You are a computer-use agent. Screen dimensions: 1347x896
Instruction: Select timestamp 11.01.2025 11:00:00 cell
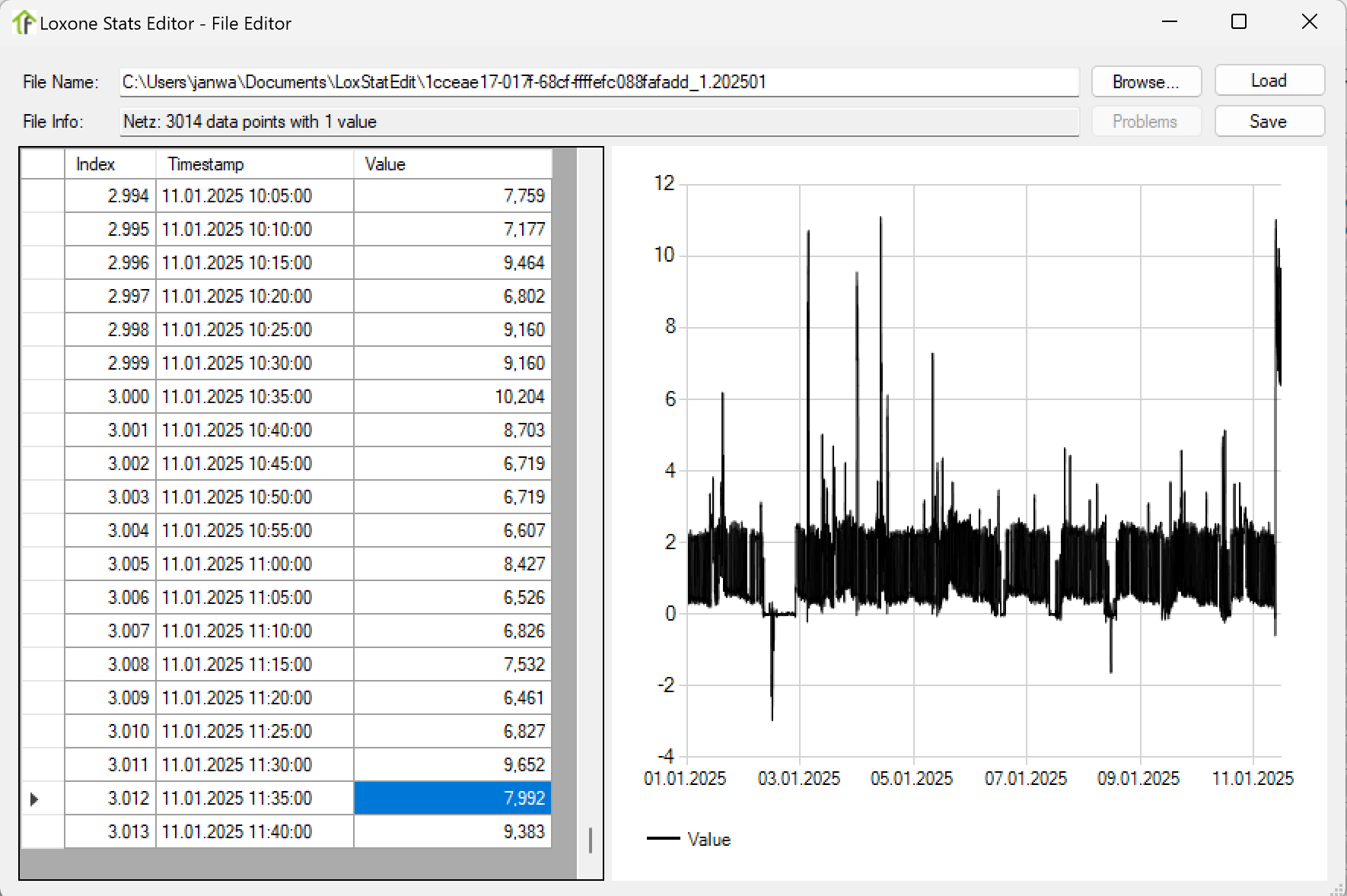(254, 564)
